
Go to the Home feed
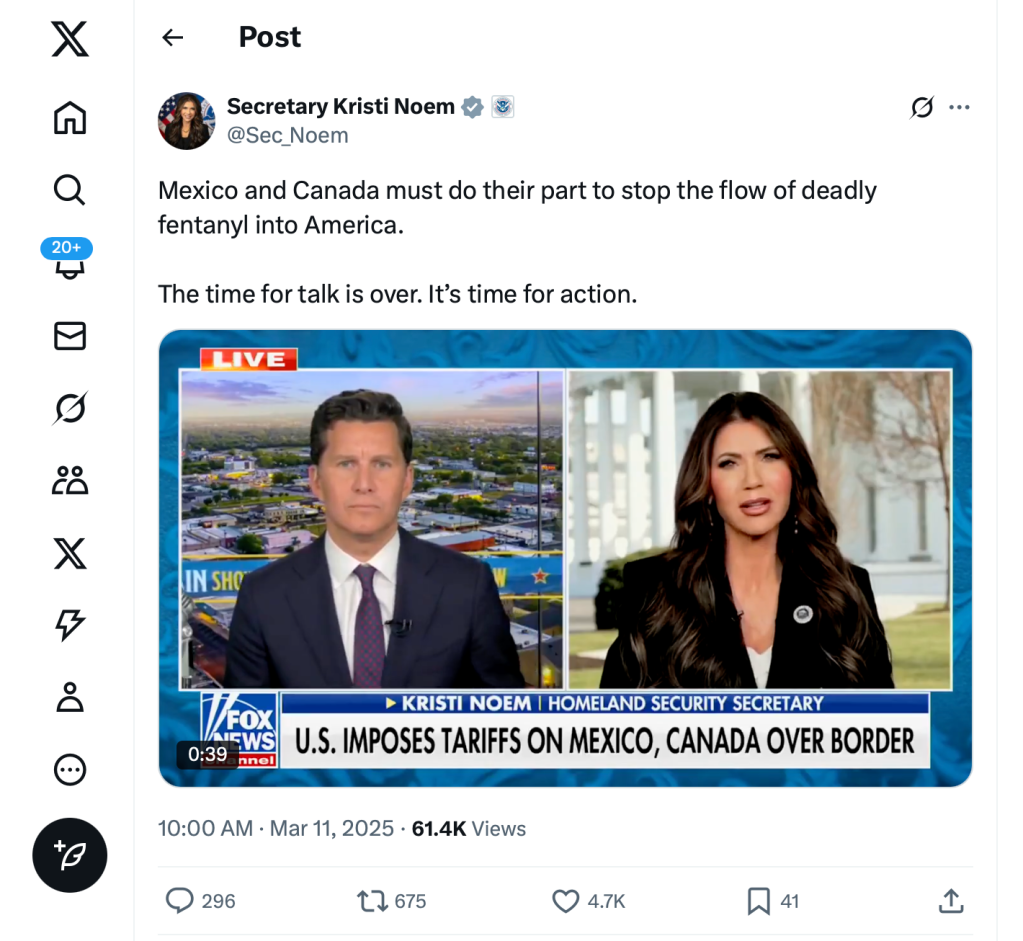point(69,117)
